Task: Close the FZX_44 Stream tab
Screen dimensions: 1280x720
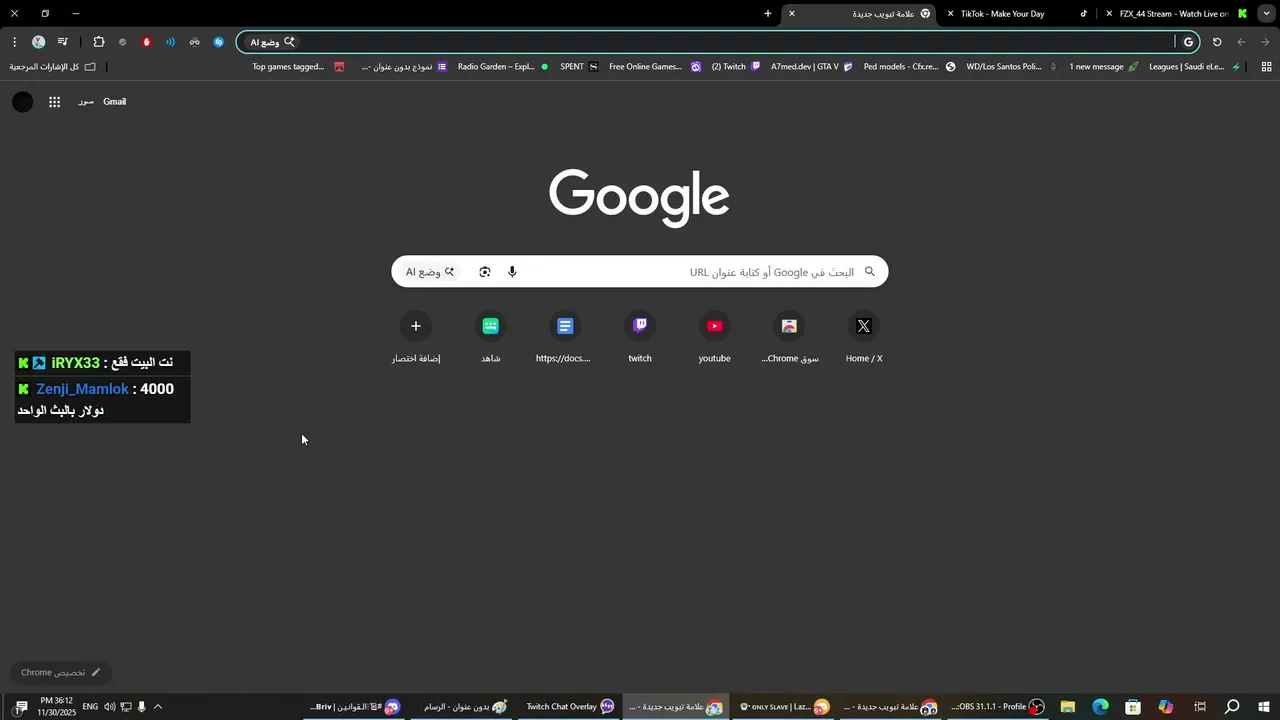Action: click(x=1109, y=14)
